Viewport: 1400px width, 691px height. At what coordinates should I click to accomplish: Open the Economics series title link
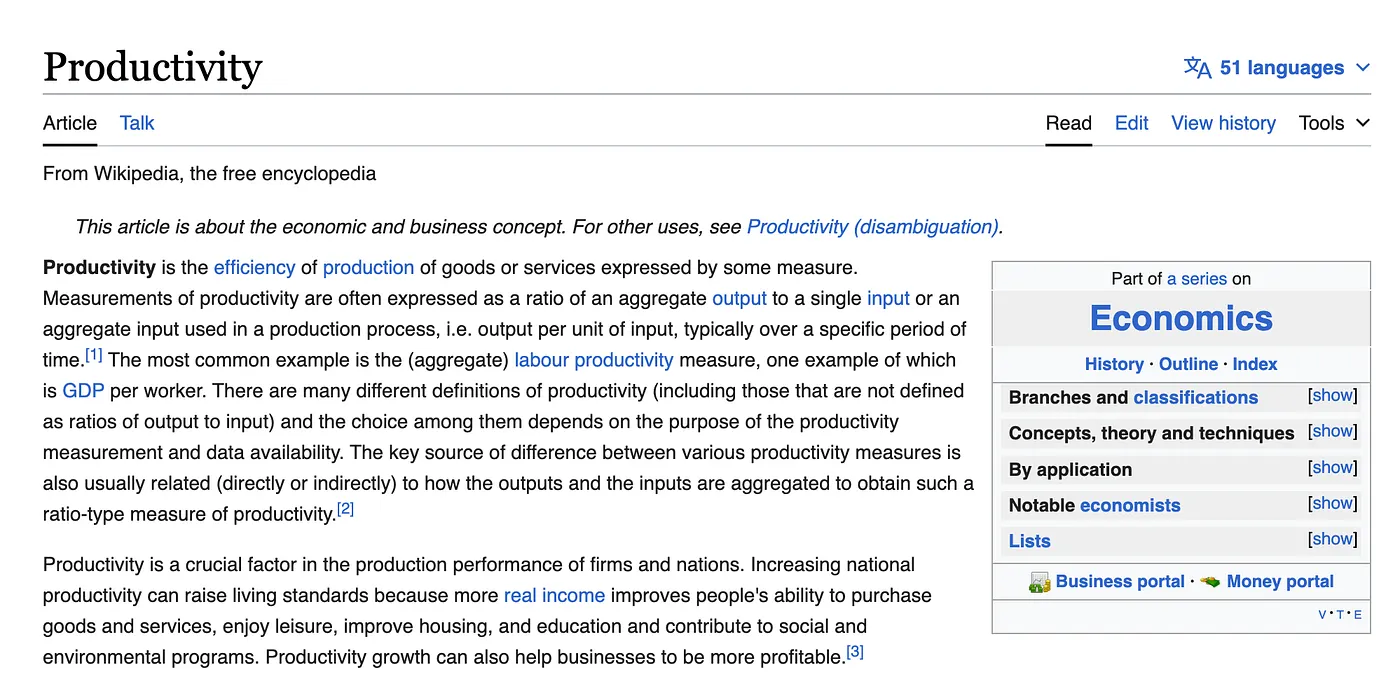pos(1181,318)
